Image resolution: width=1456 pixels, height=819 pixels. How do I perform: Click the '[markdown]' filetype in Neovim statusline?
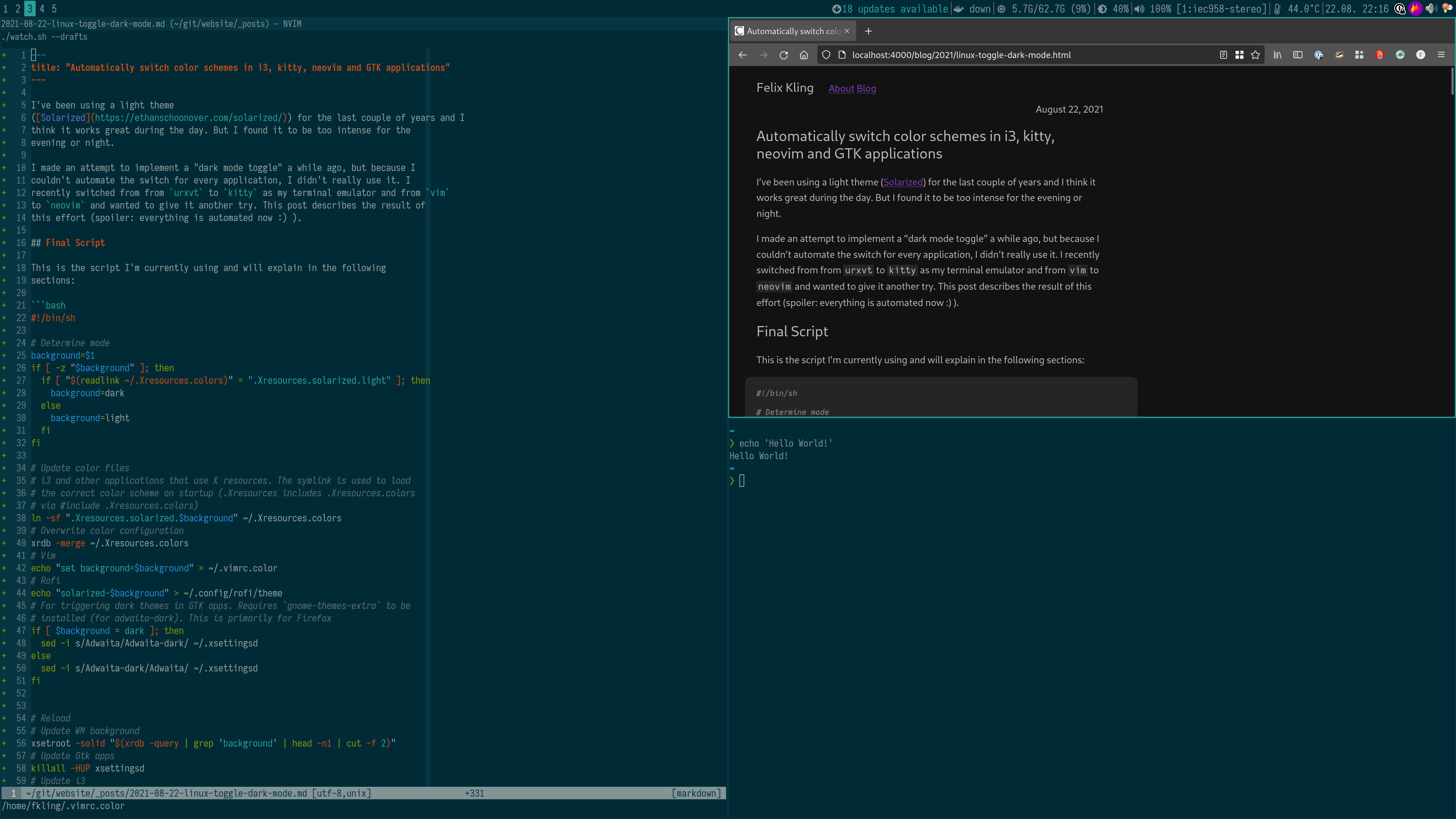pyautogui.click(x=697, y=794)
